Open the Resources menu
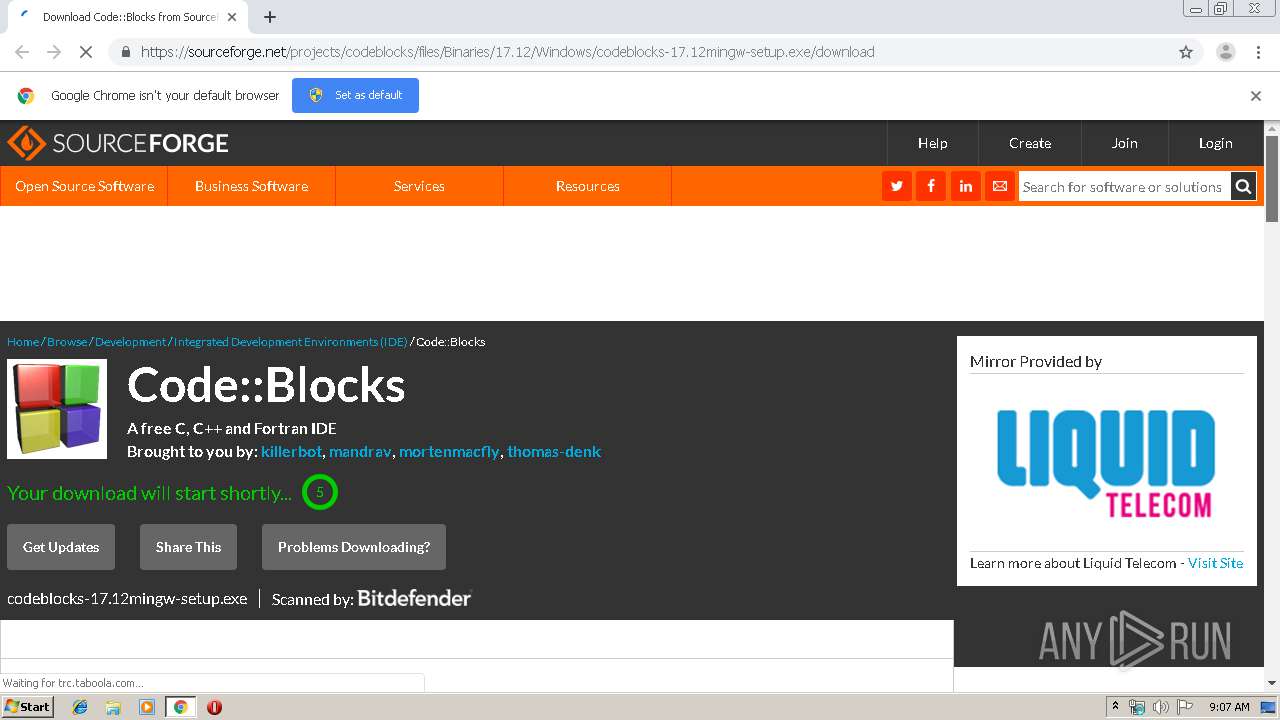This screenshot has width=1280, height=720. [588, 186]
